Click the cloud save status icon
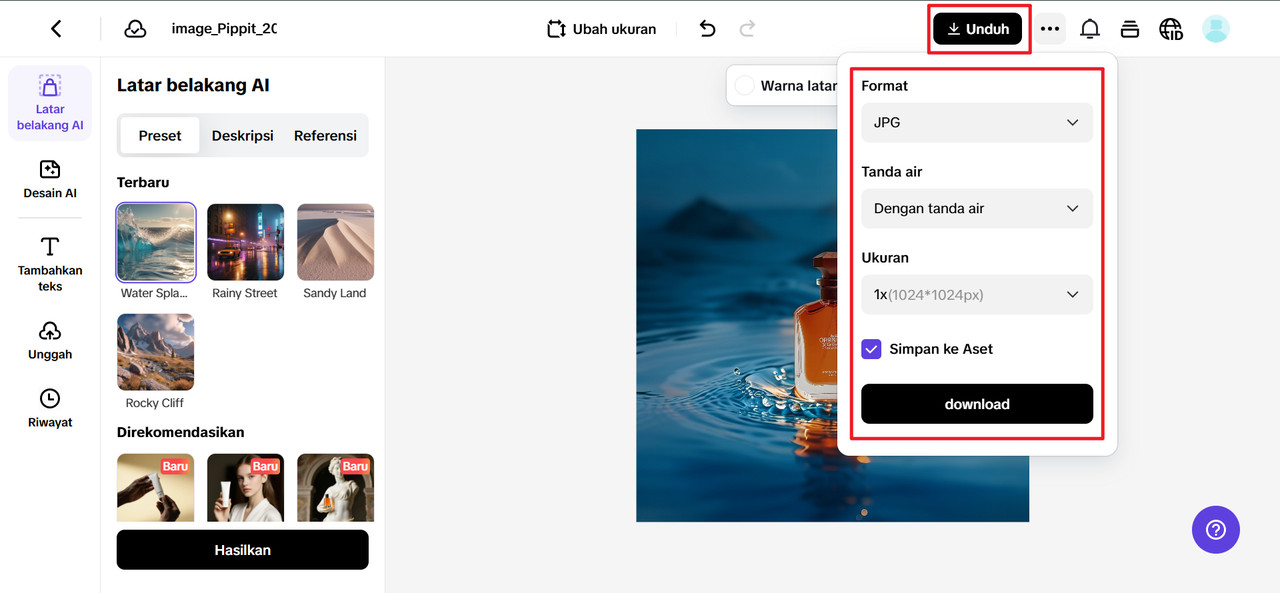Screen dimensions: 1280x593 pos(135,29)
